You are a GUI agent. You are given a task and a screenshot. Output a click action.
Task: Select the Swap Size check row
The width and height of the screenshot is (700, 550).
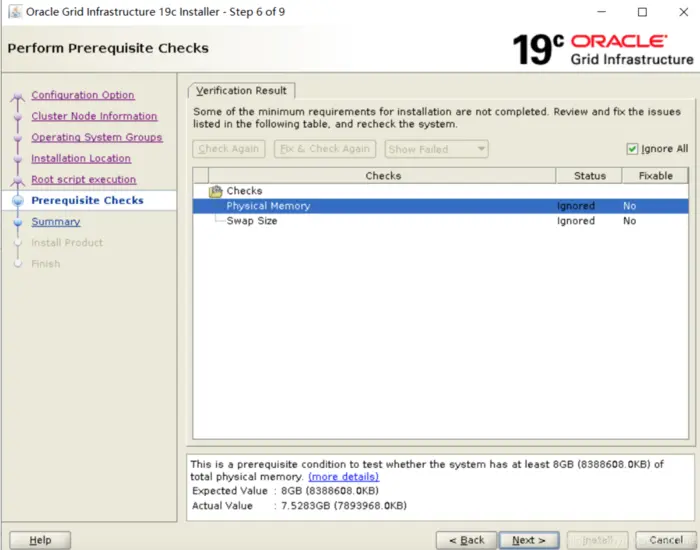click(x=441, y=221)
